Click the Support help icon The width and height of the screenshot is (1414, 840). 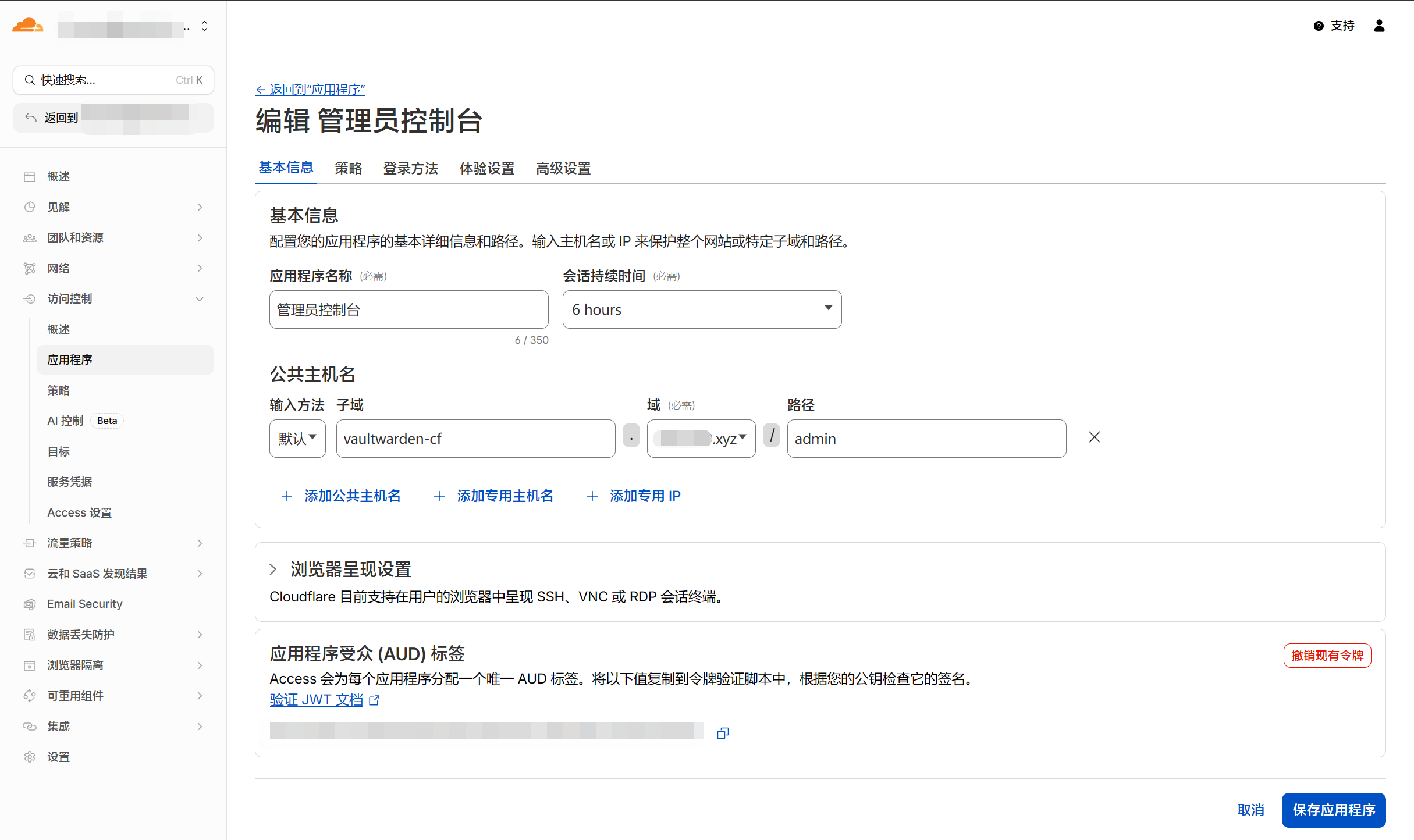pyautogui.click(x=1319, y=26)
